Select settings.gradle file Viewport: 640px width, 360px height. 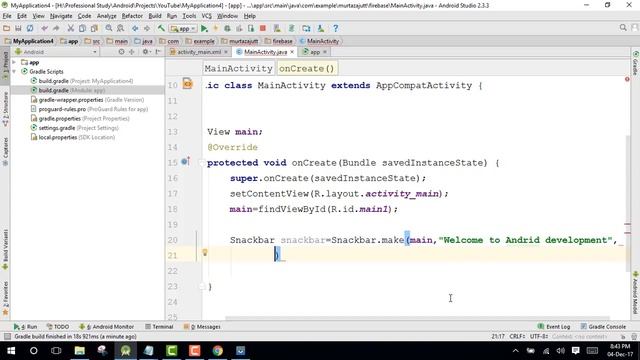[x=75, y=128]
